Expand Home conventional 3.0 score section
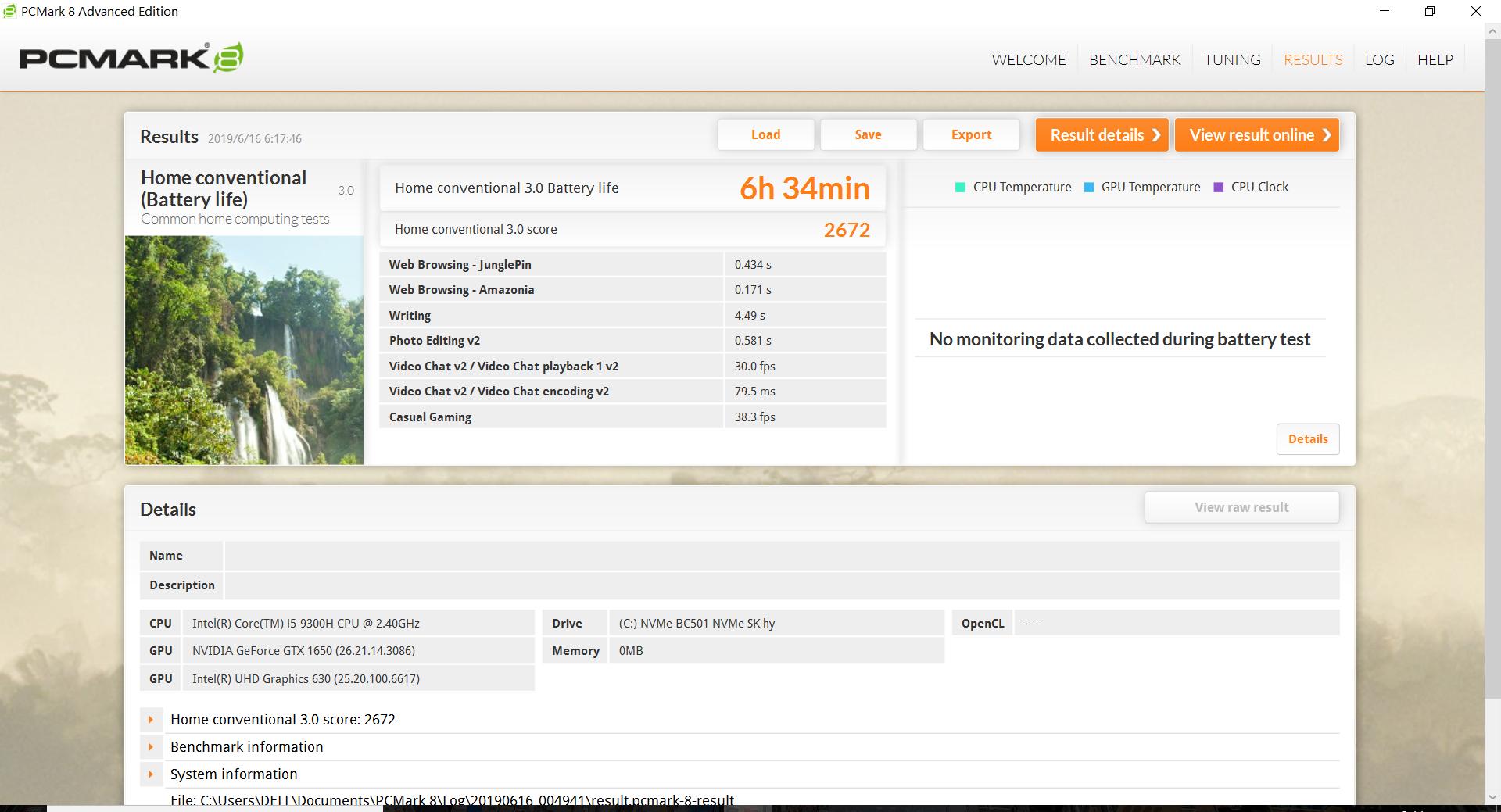The image size is (1501, 812). click(x=151, y=720)
